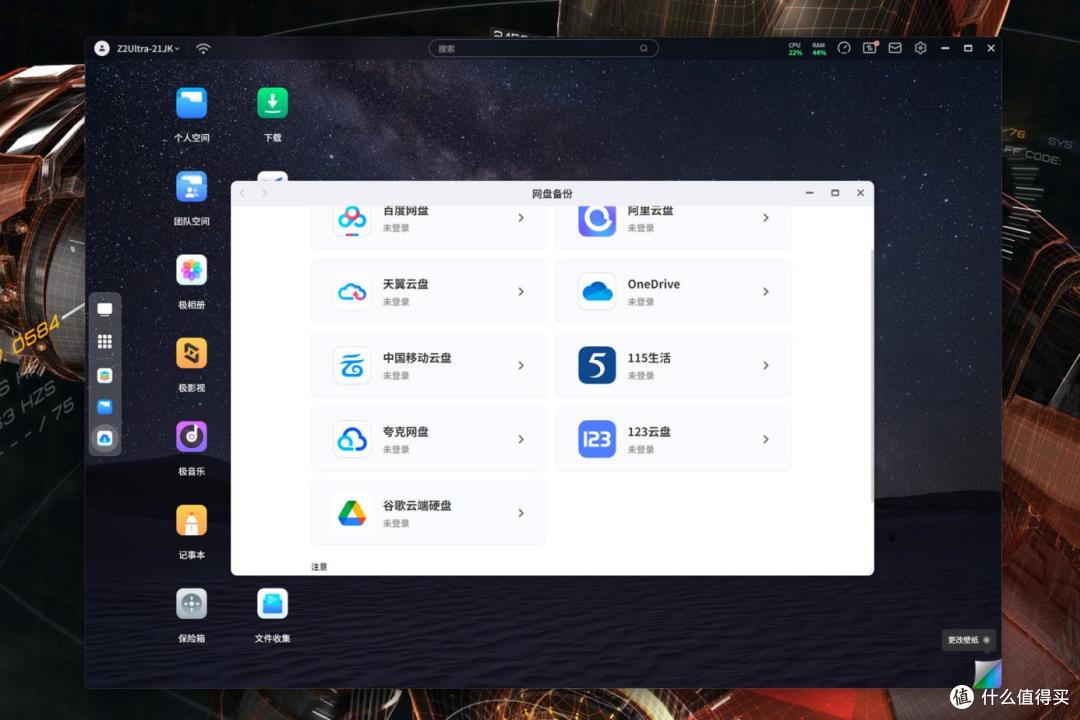
Task: Click the user avatar icon
Action: pyautogui.click(x=102, y=48)
